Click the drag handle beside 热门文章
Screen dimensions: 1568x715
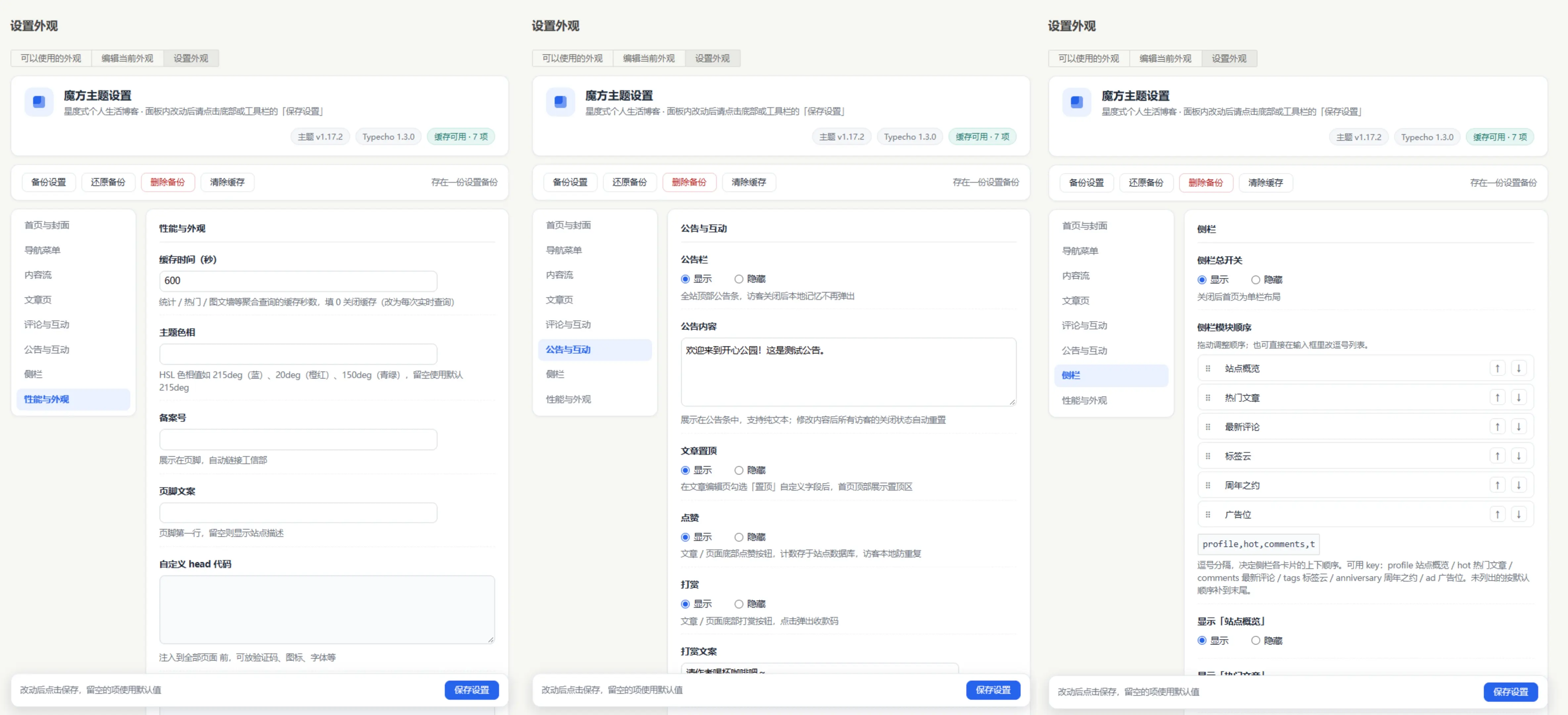click(1208, 398)
